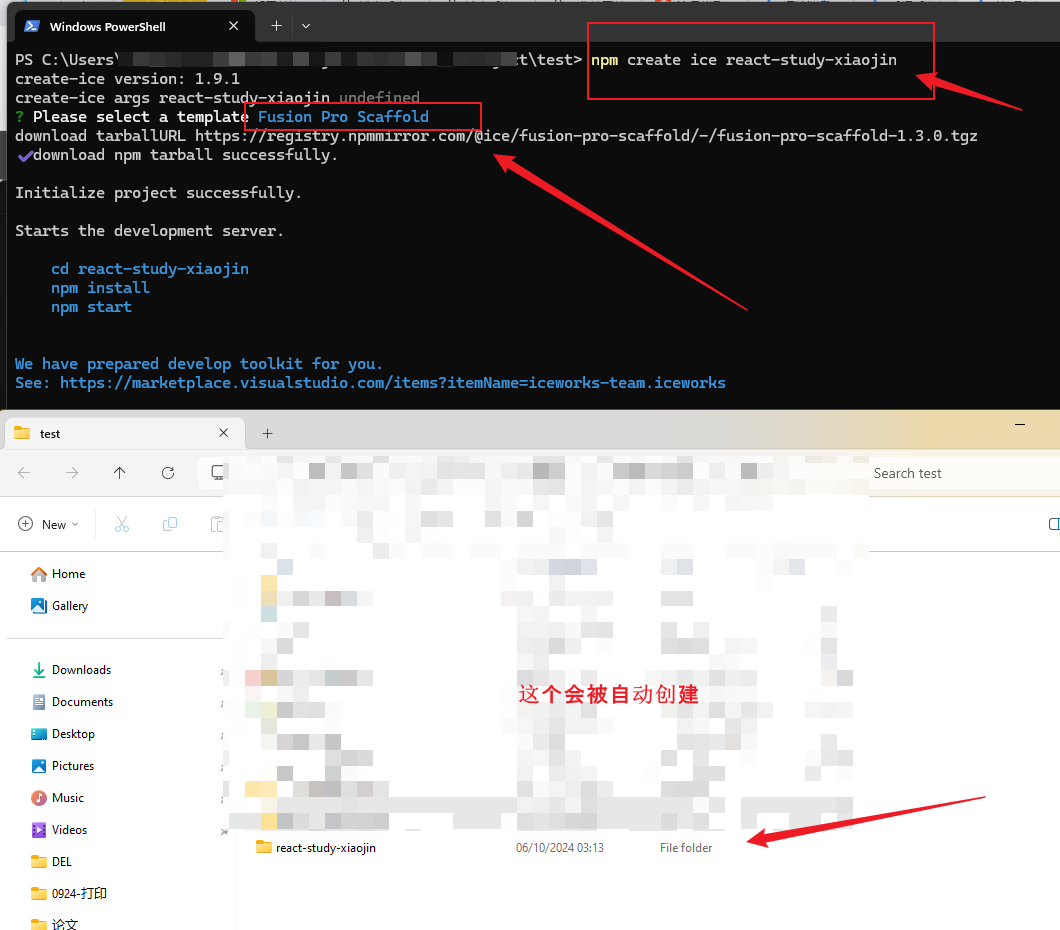Open the PowerShell new tab dropdown arrow
Image resolution: width=1060 pixels, height=930 pixels.
point(306,26)
